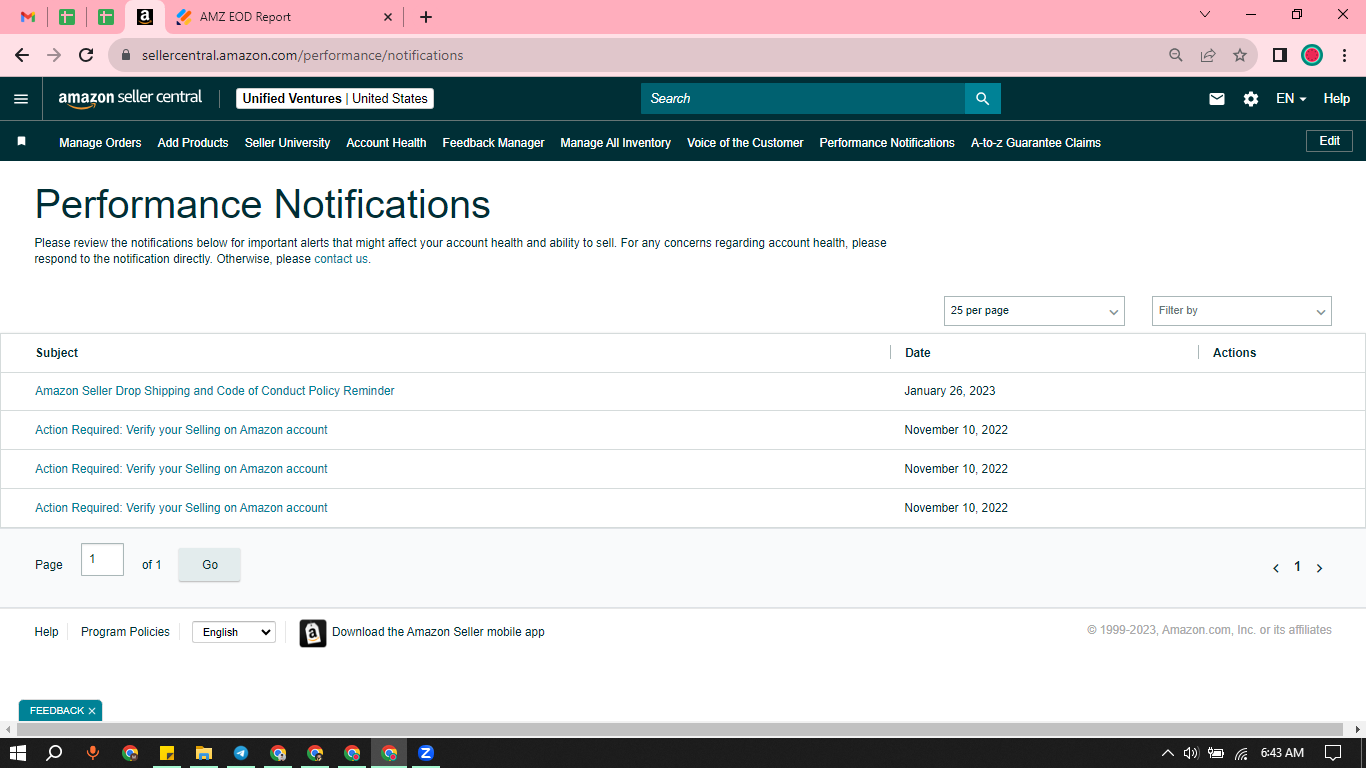Open the browser side panel icon
The image size is (1366, 768).
pos(1279,55)
